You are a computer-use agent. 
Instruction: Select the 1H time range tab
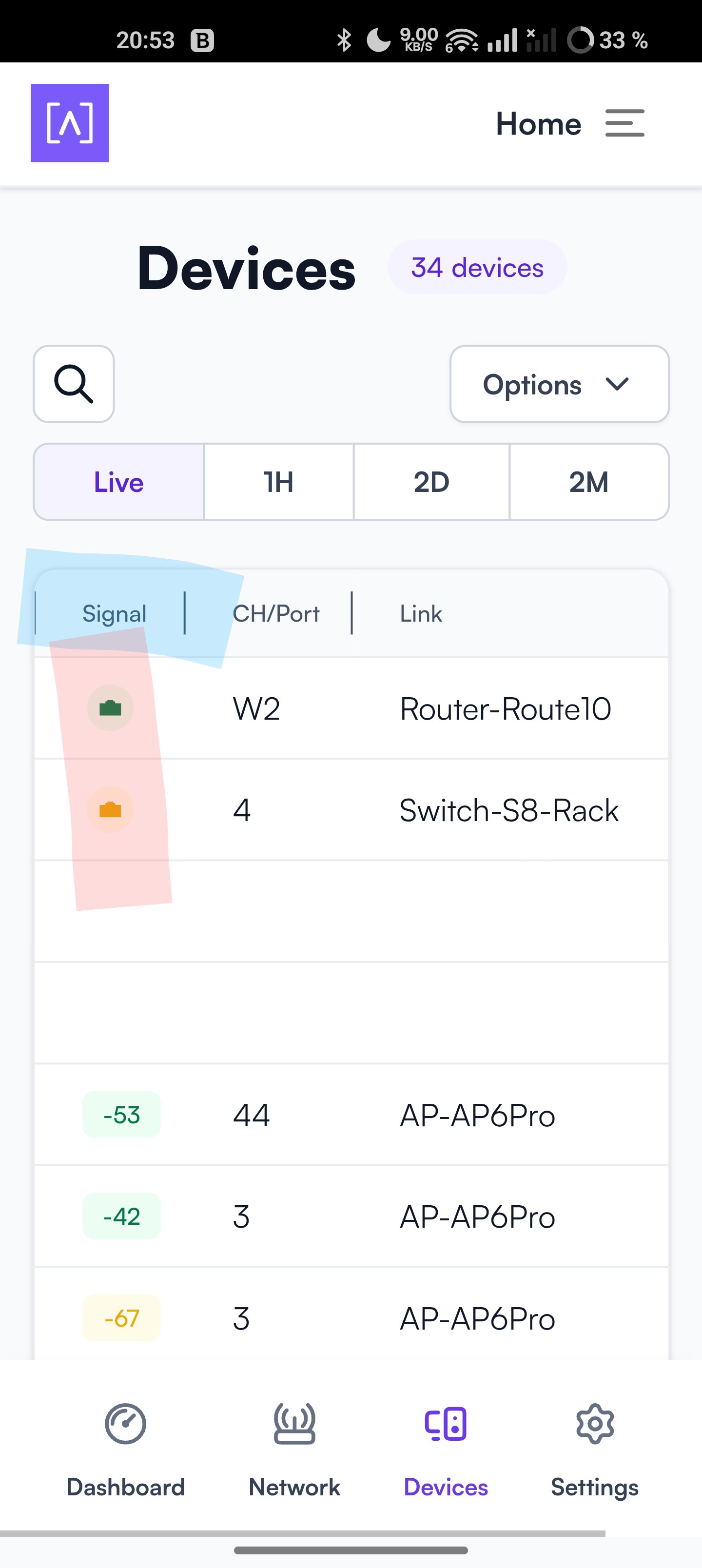[x=279, y=482]
